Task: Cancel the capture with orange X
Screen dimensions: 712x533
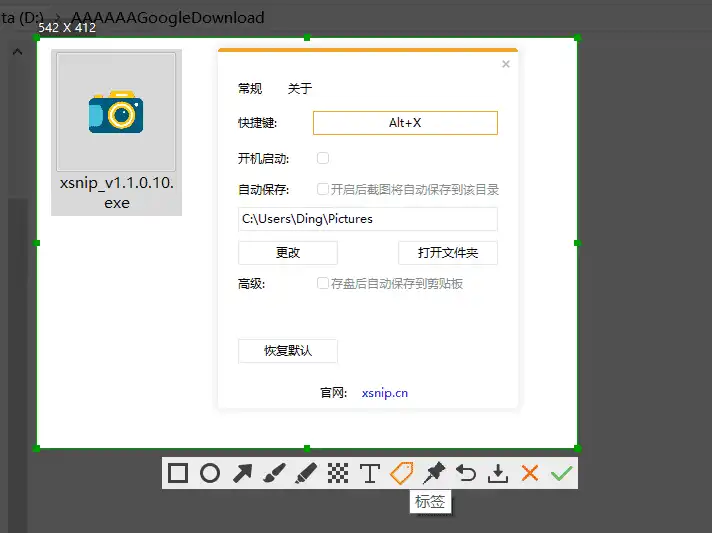Action: (530, 473)
